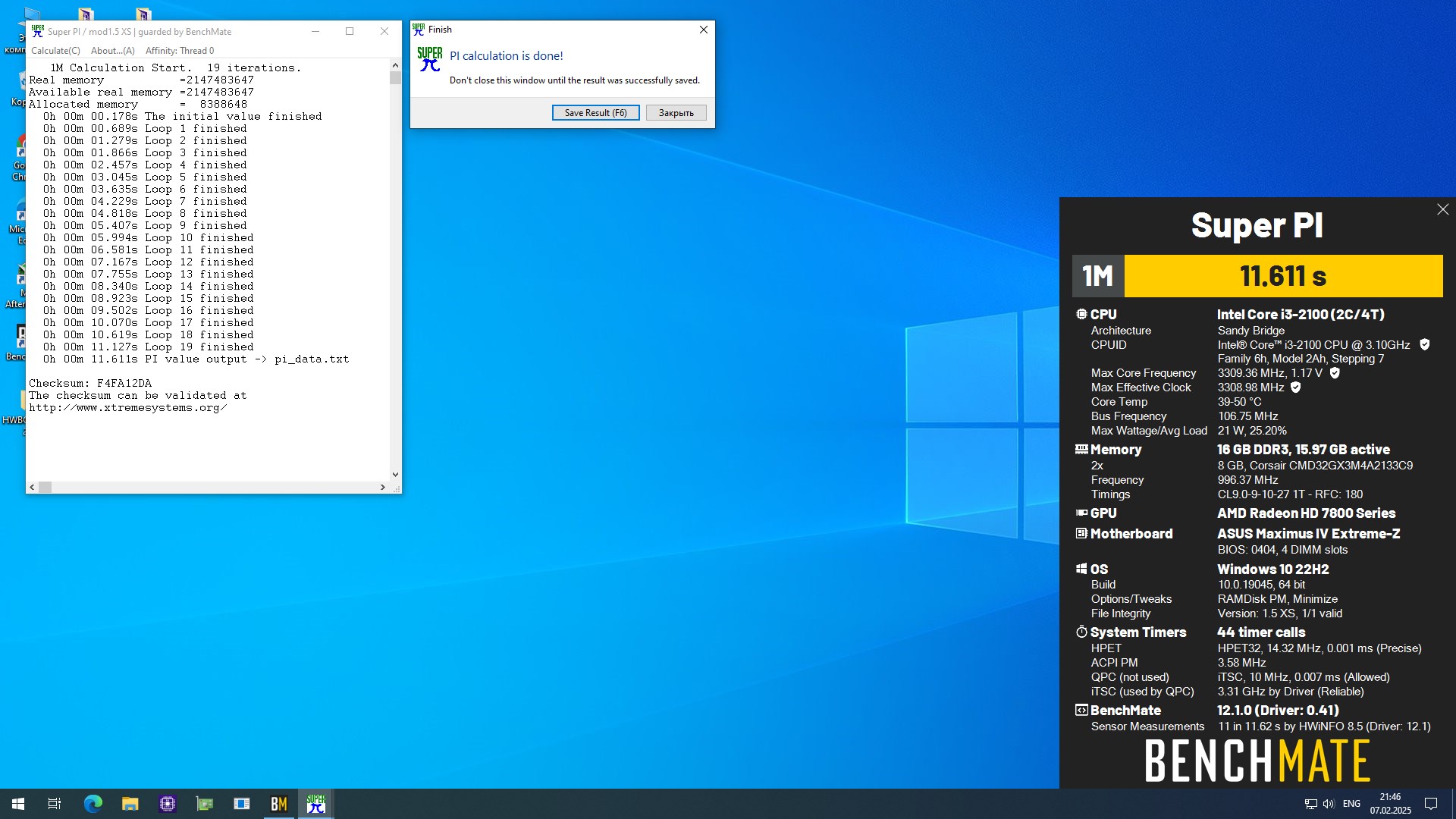Image resolution: width=1456 pixels, height=819 pixels.
Task: Click the horizontal scrollbar thumb in Super PI
Action: tap(45, 487)
